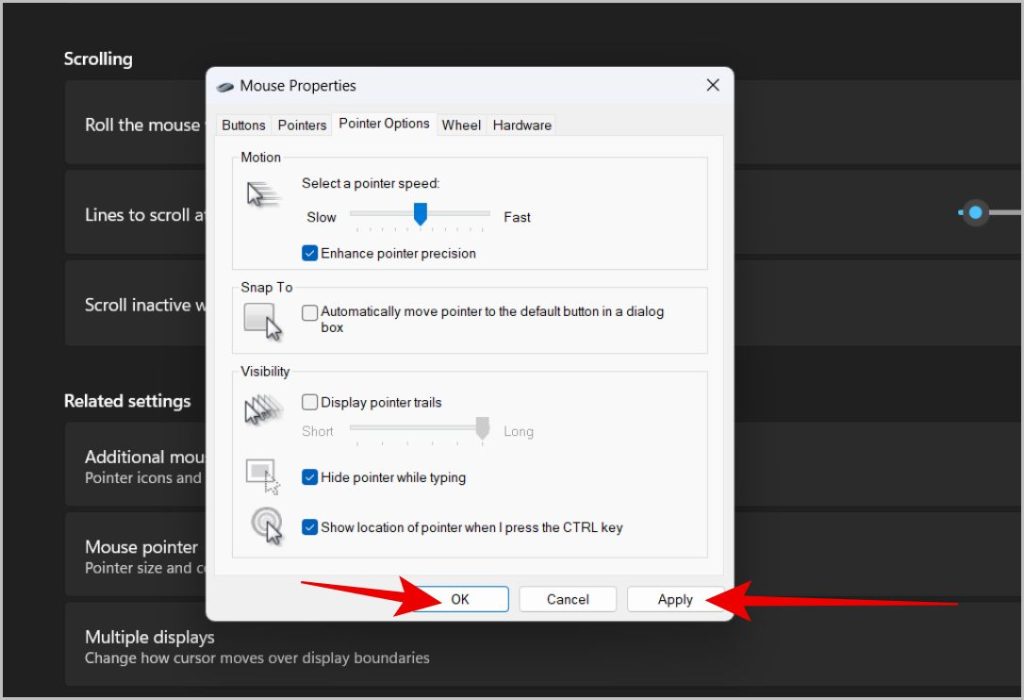Screen dimensions: 1024x700
Task: Click the Fast label by the speed slider
Action: 517,217
